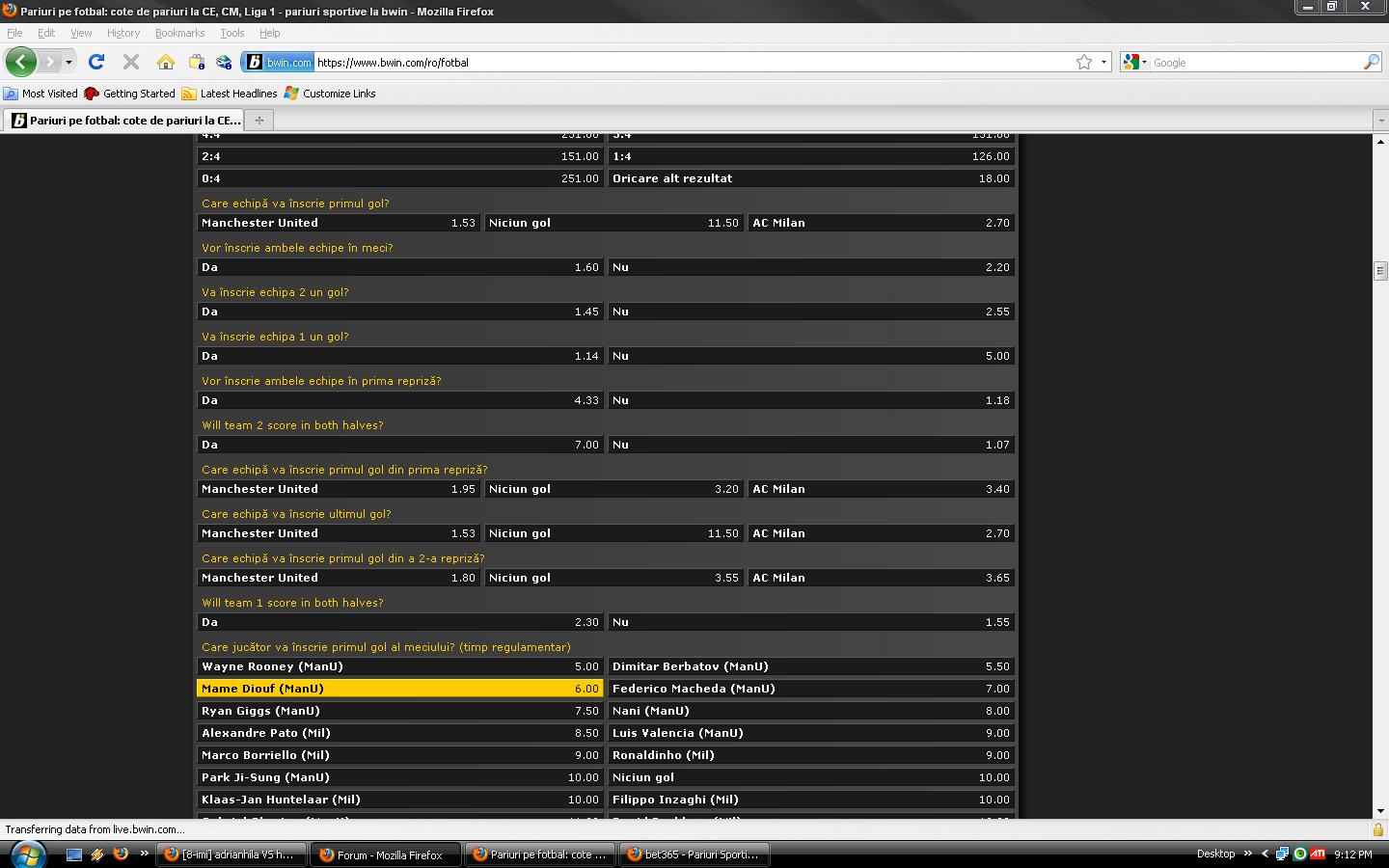The width and height of the screenshot is (1389, 868).
Task: Select the 2:4 score at 151.00
Action: pyautogui.click(x=399, y=156)
